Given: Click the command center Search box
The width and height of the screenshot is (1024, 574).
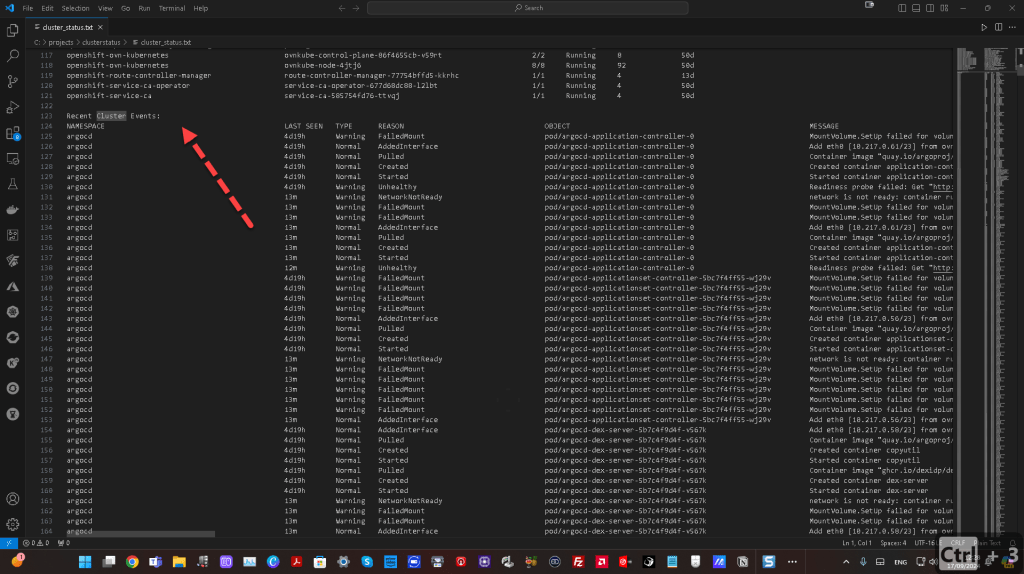Looking at the screenshot, I should coord(528,8).
